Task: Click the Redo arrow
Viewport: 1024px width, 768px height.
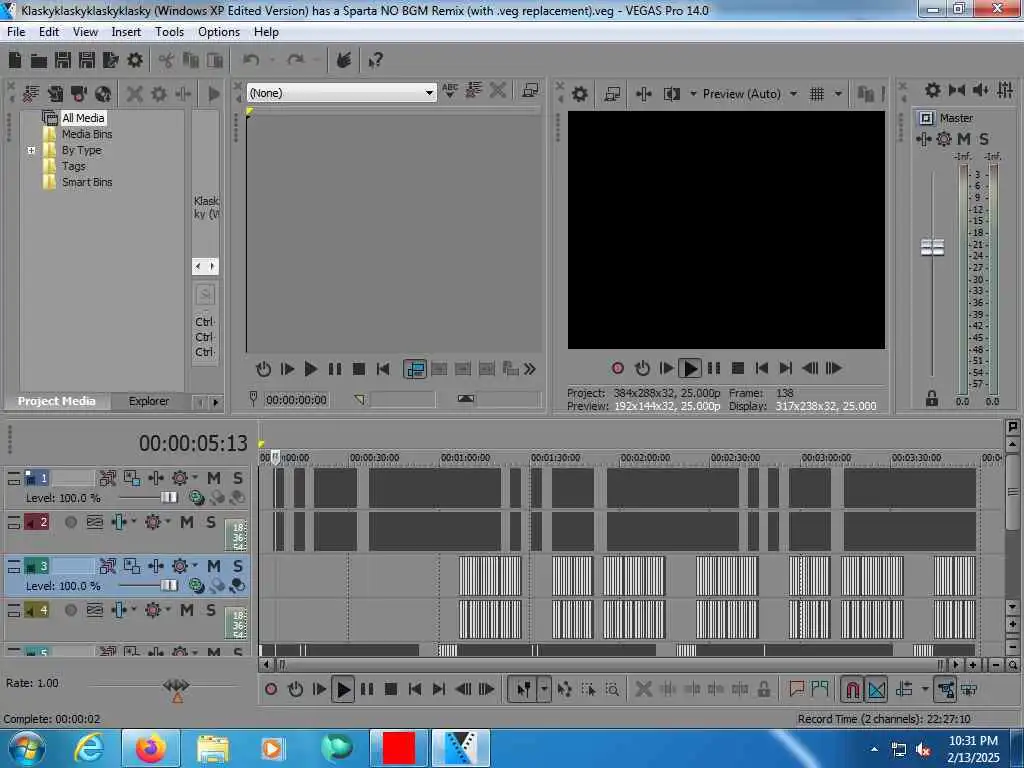Action: coord(296,60)
